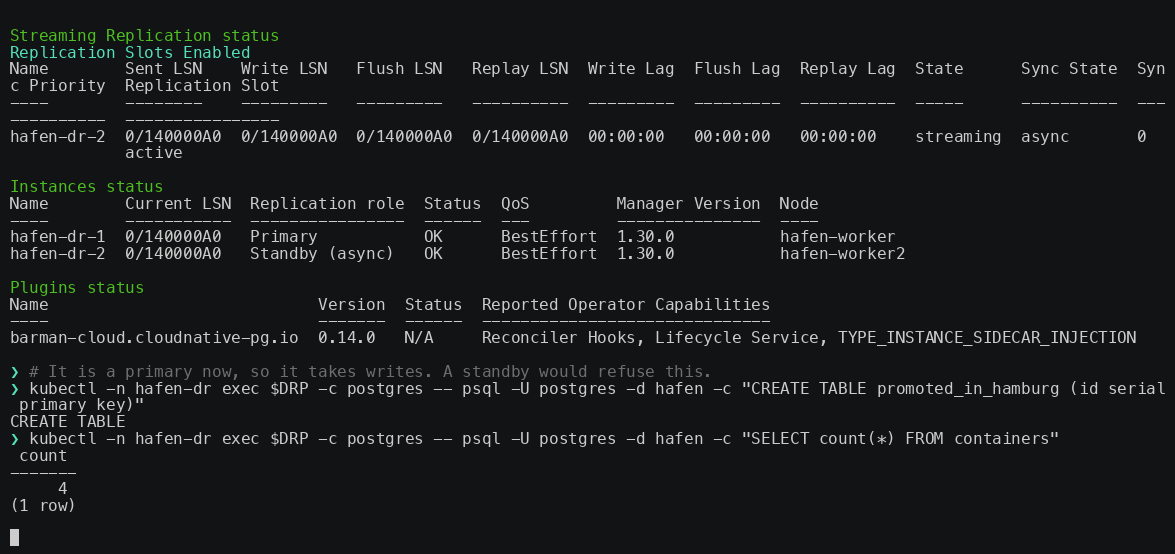1175x554 pixels.
Task: Click the "Reported Operator Capabilities" header
Action: [x=626, y=305]
